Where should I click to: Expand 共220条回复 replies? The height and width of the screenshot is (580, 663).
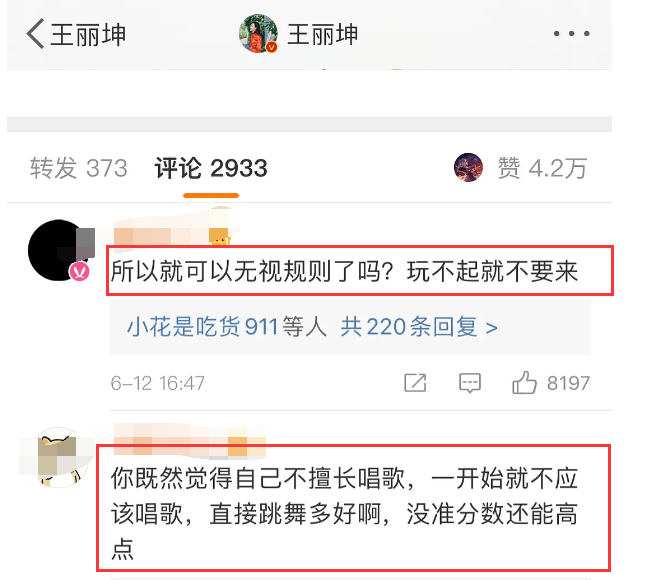coord(419,327)
